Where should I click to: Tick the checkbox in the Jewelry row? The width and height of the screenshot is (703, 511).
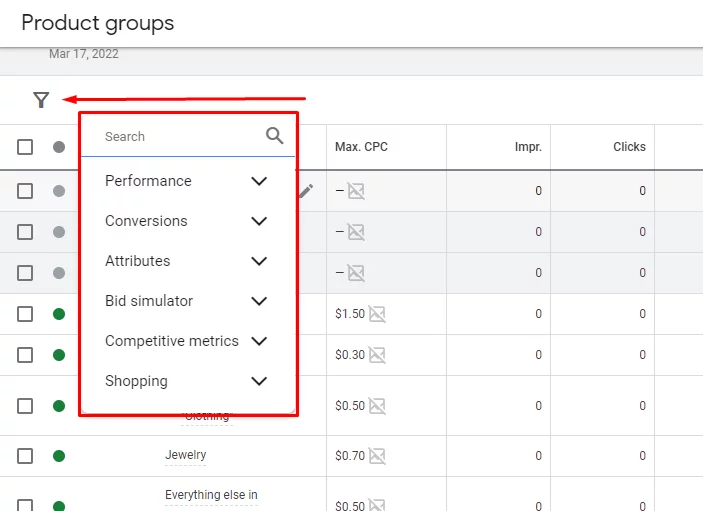tap(25, 456)
